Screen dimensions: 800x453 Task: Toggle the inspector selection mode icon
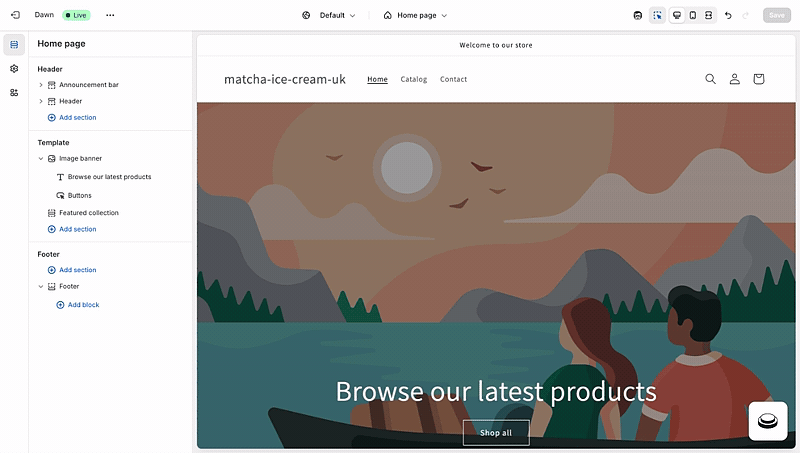(x=658, y=15)
